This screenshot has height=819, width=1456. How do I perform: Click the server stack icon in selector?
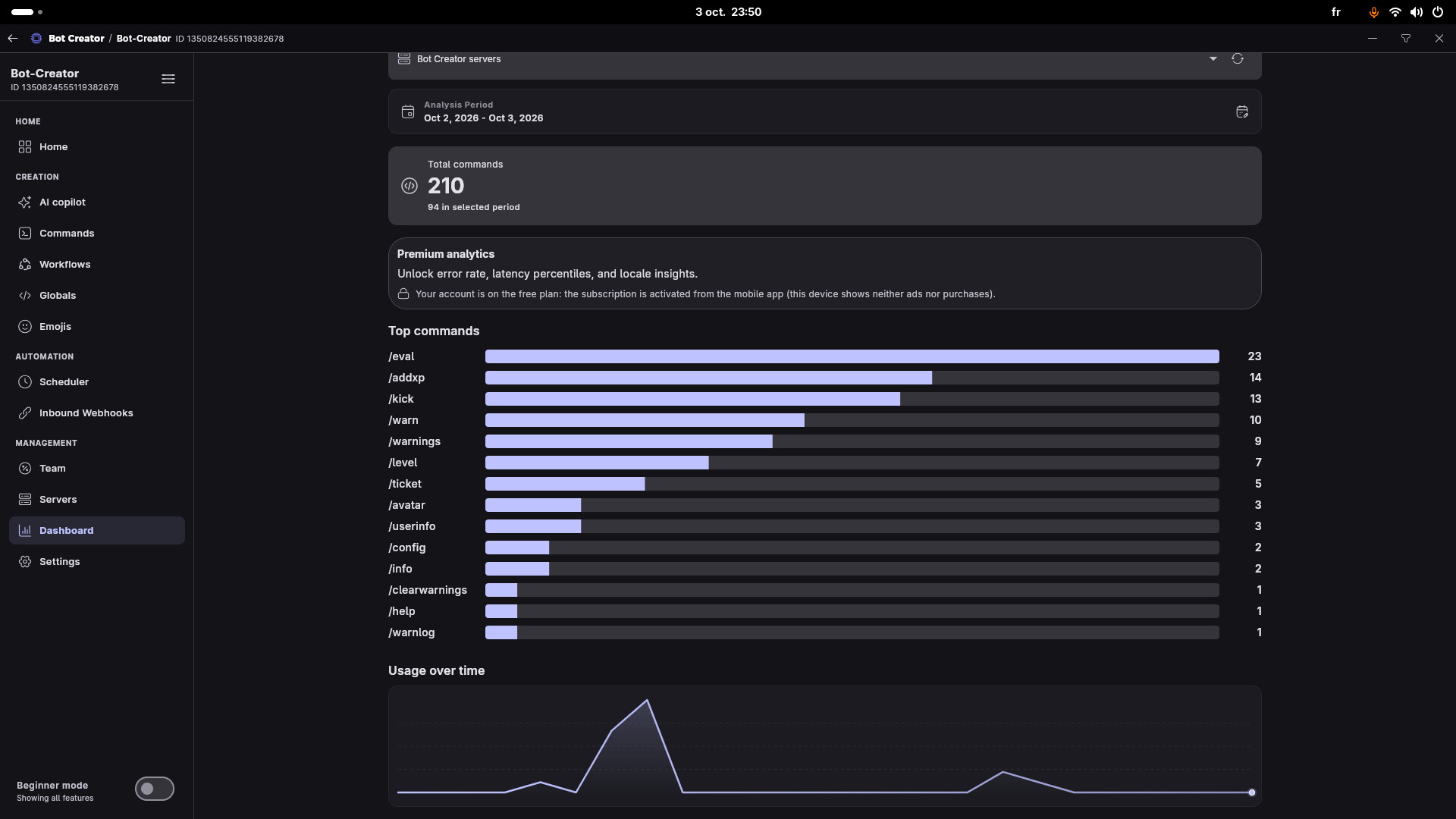404,59
